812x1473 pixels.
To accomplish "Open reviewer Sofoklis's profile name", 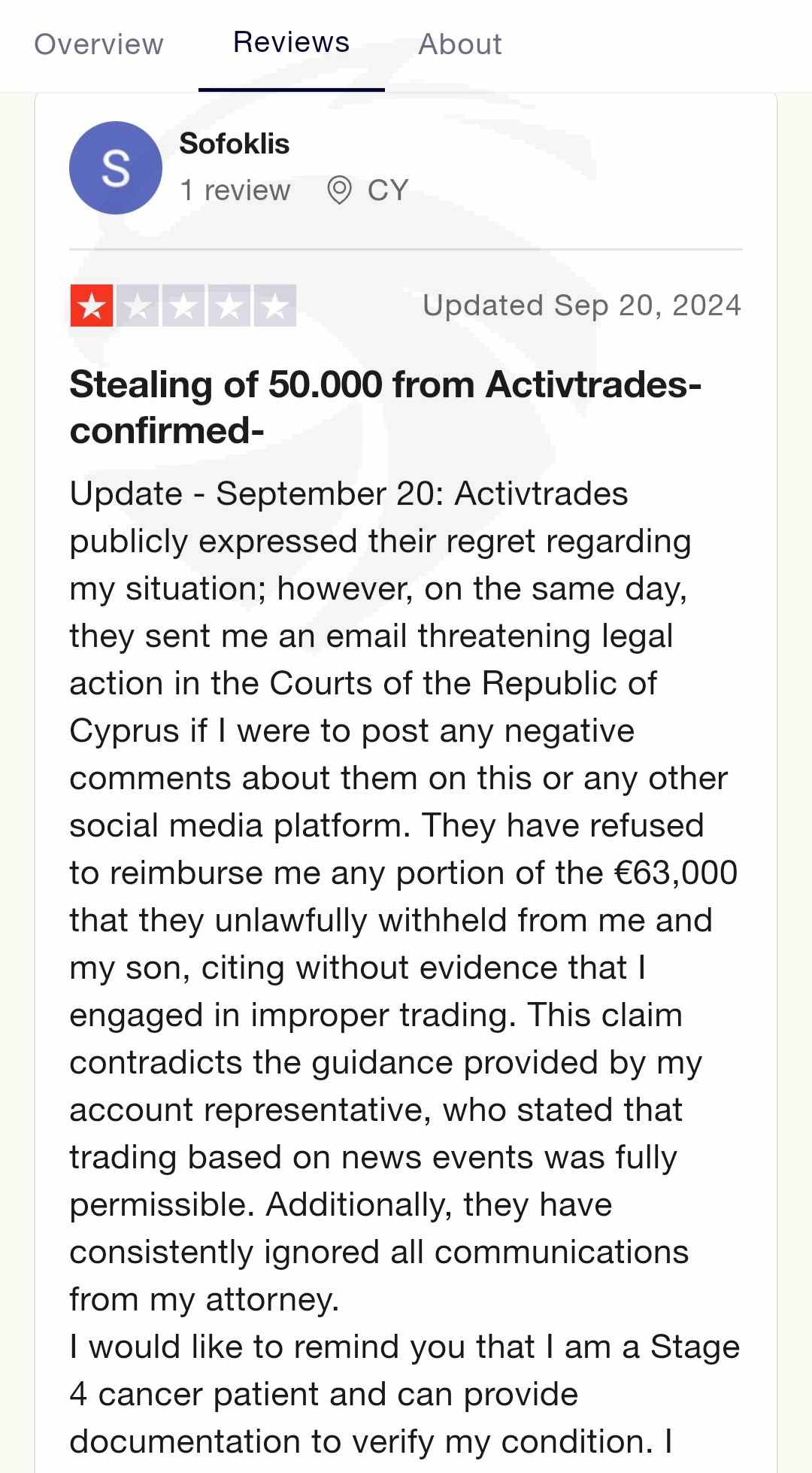I will (x=234, y=144).
